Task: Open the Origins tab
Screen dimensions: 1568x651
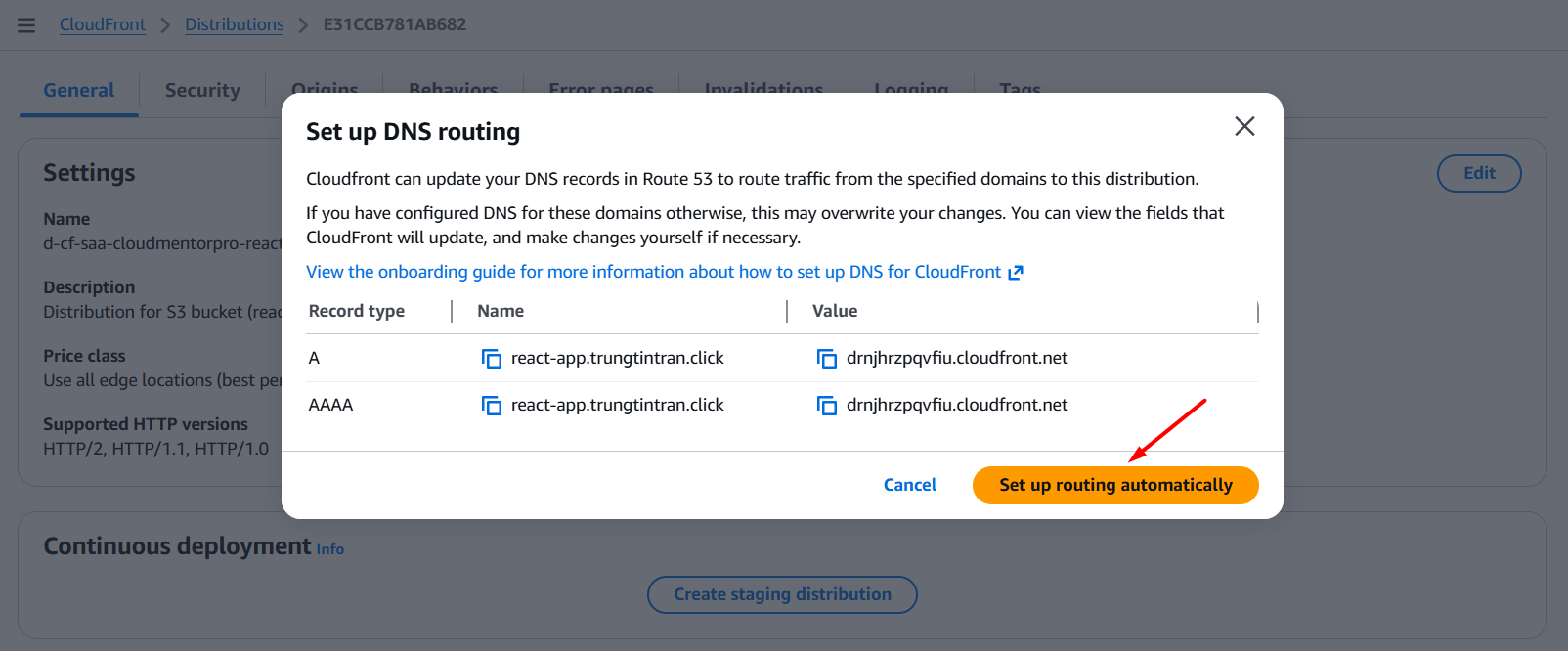Action: 325,87
